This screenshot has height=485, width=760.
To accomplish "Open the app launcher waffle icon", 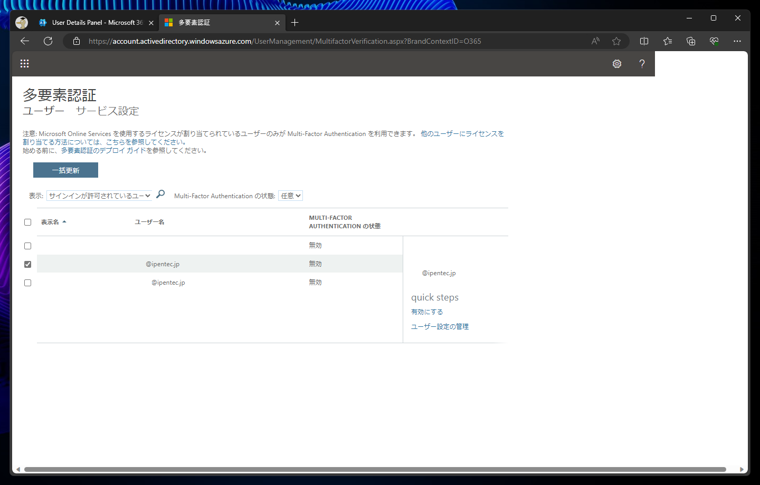I will 25,63.
